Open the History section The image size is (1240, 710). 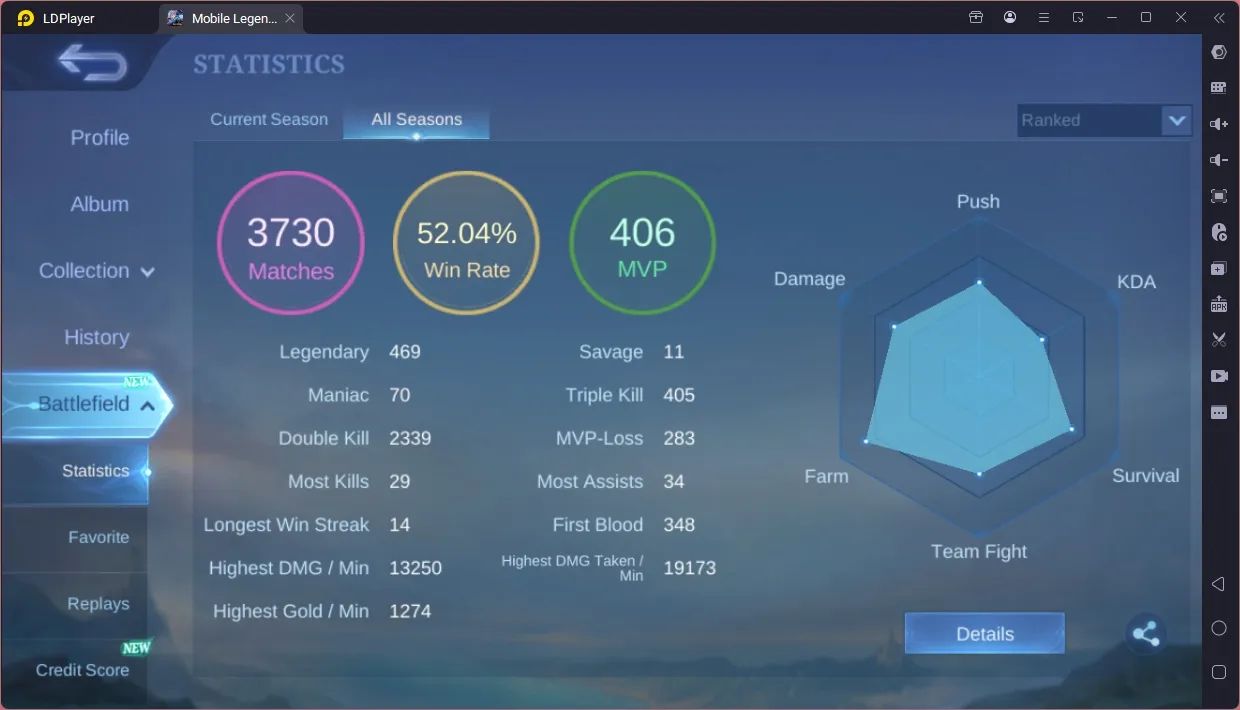tap(97, 337)
